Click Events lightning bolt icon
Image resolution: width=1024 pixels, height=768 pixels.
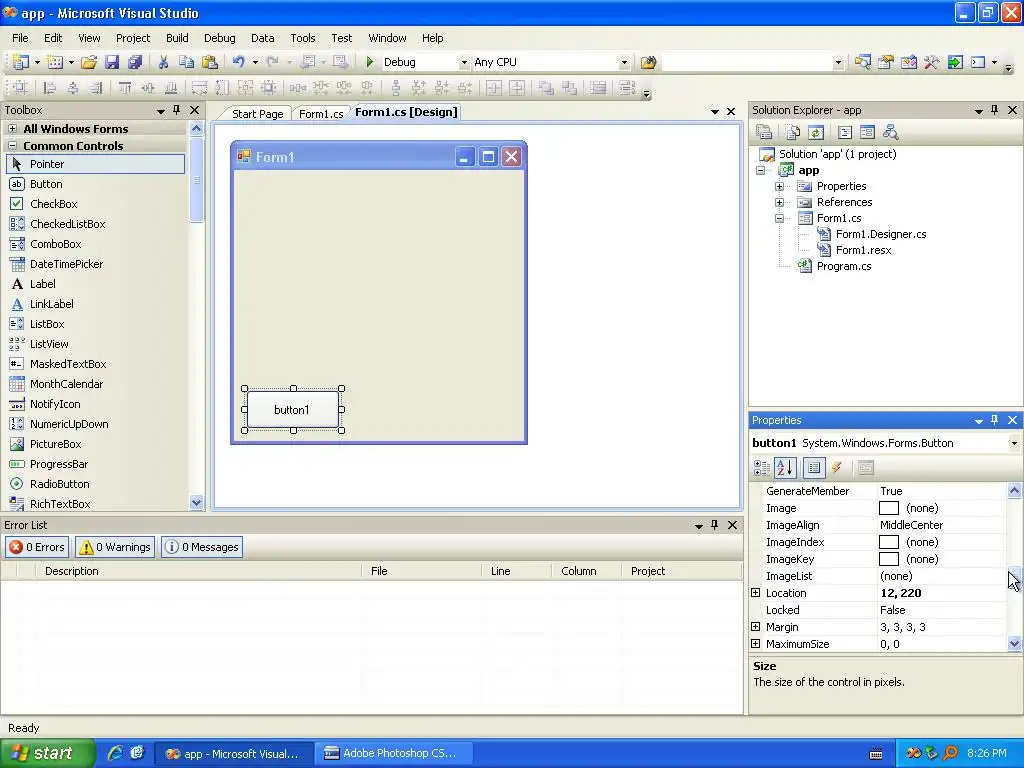[837, 468]
